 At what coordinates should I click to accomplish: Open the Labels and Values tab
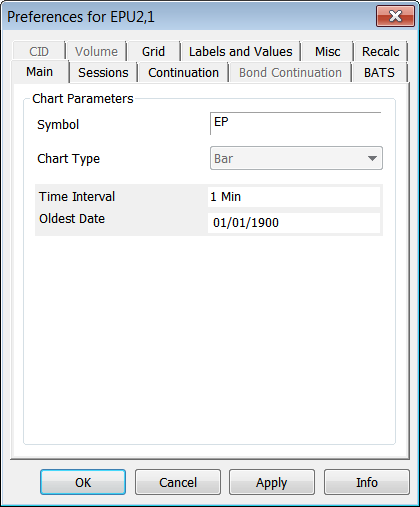pos(240,52)
